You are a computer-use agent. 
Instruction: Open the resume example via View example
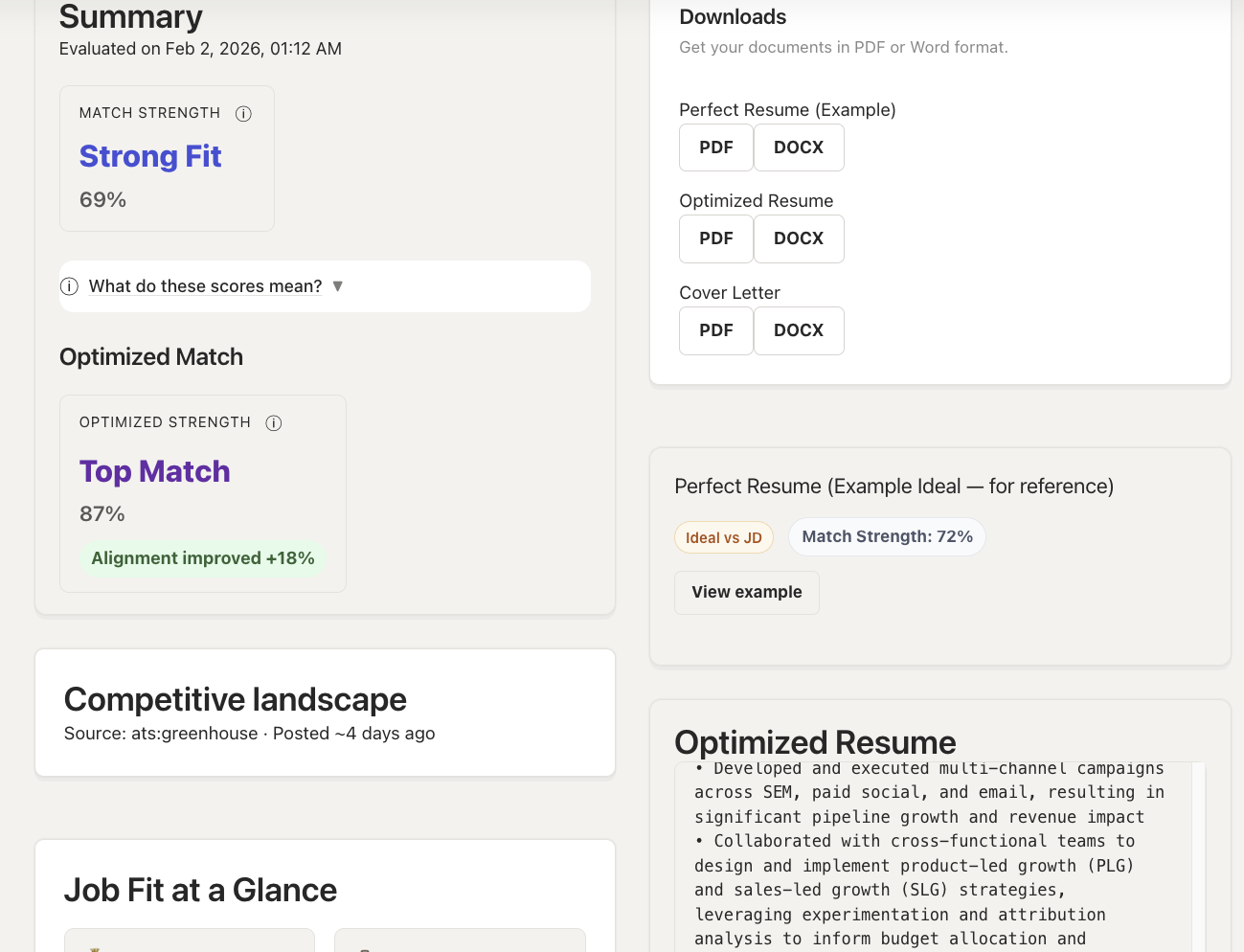click(746, 592)
